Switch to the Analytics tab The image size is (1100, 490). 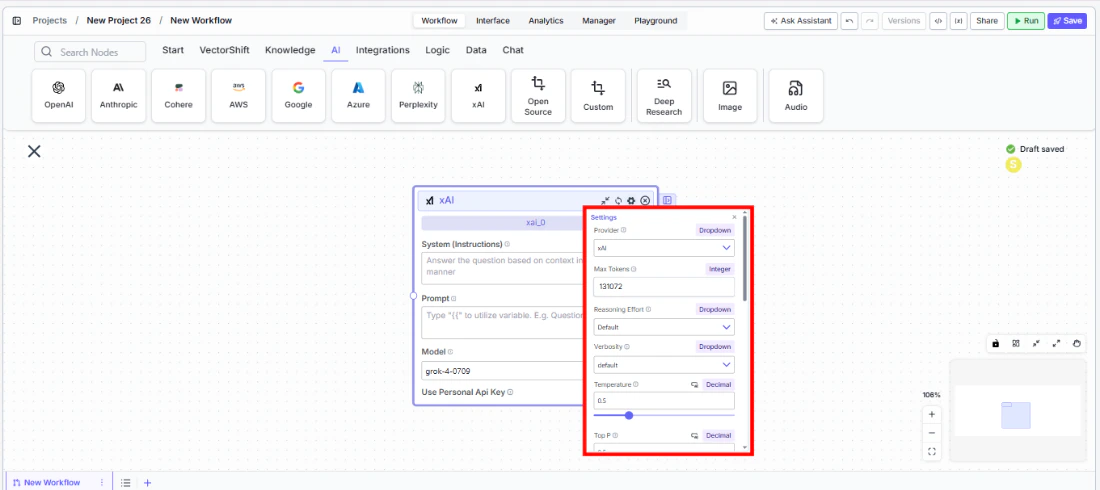tap(546, 21)
